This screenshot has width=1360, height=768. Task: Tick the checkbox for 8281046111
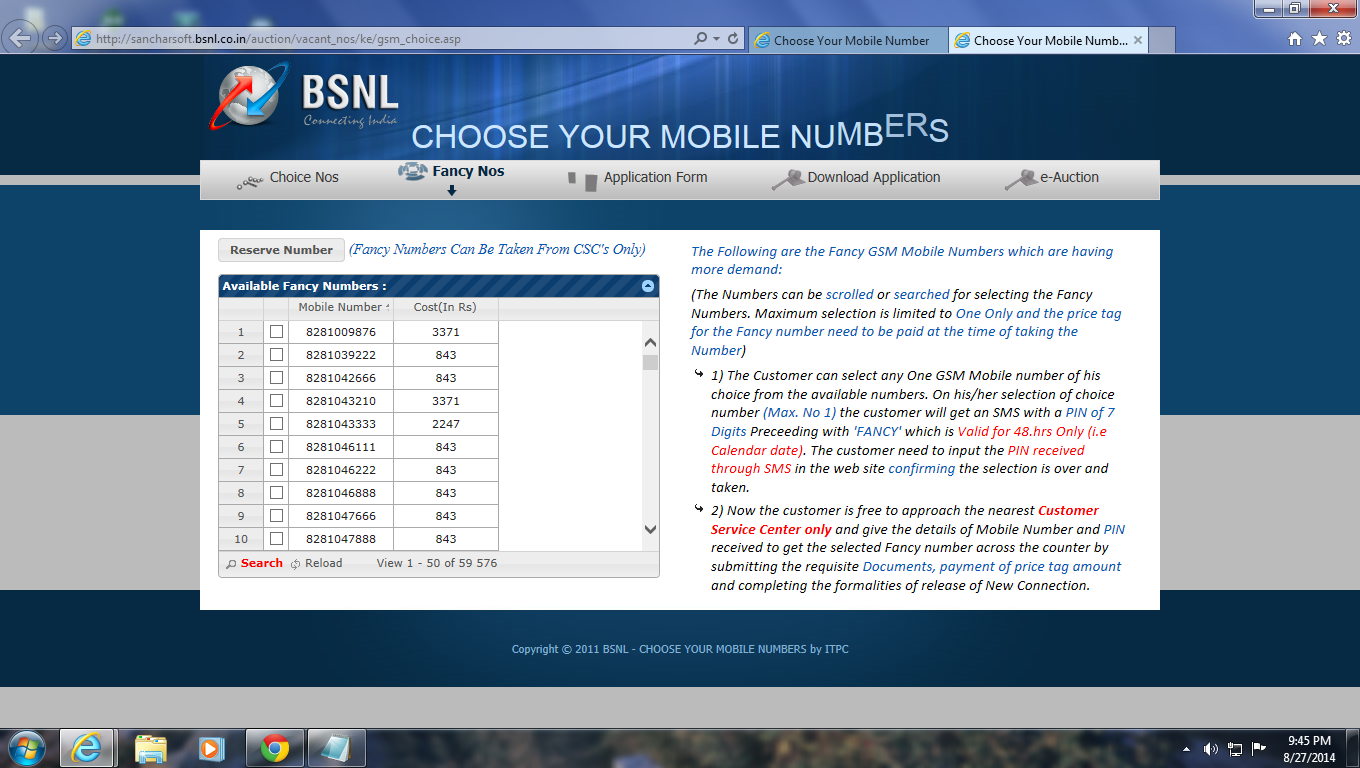tap(276, 447)
